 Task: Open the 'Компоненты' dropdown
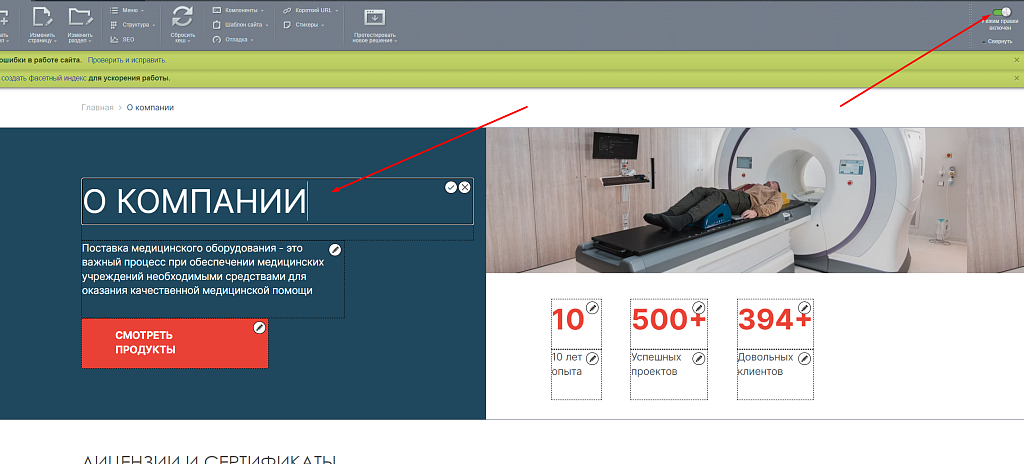(x=236, y=10)
